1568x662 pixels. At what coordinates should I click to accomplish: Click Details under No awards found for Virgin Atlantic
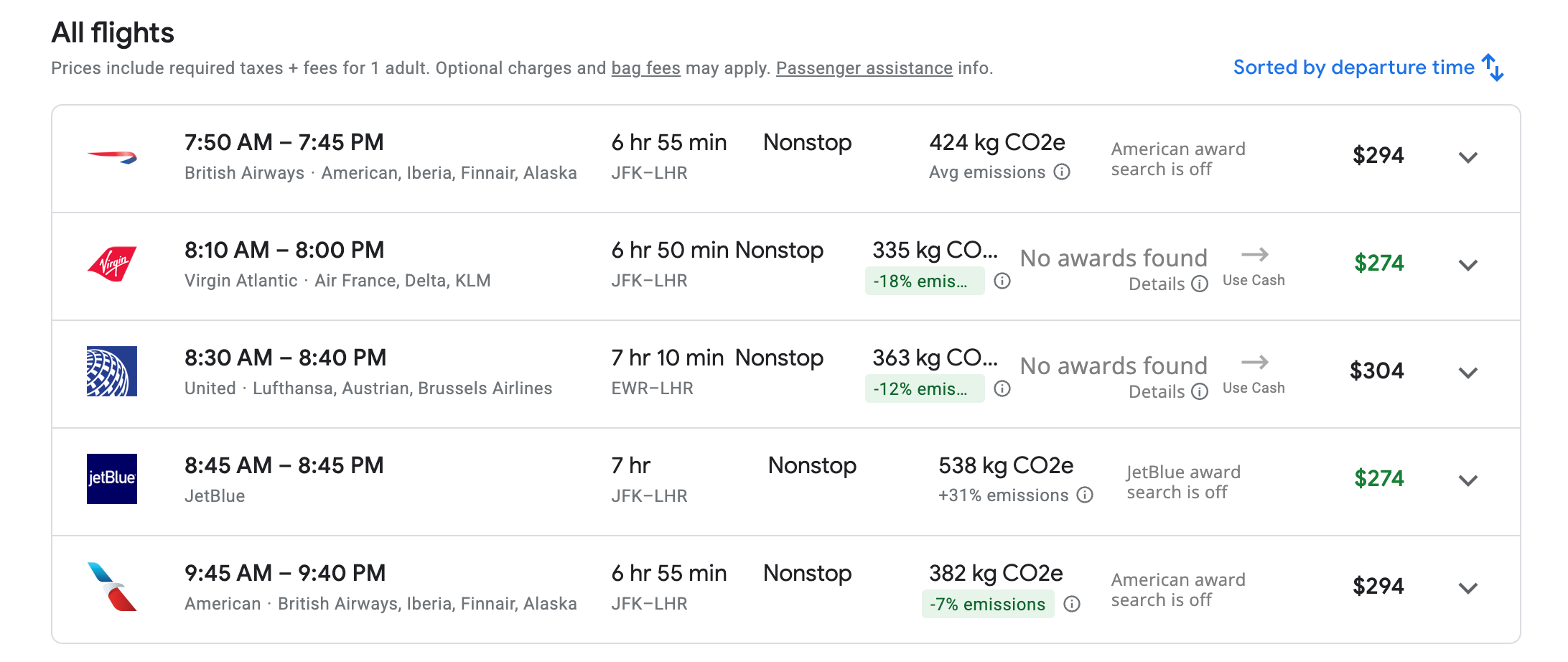[1158, 284]
